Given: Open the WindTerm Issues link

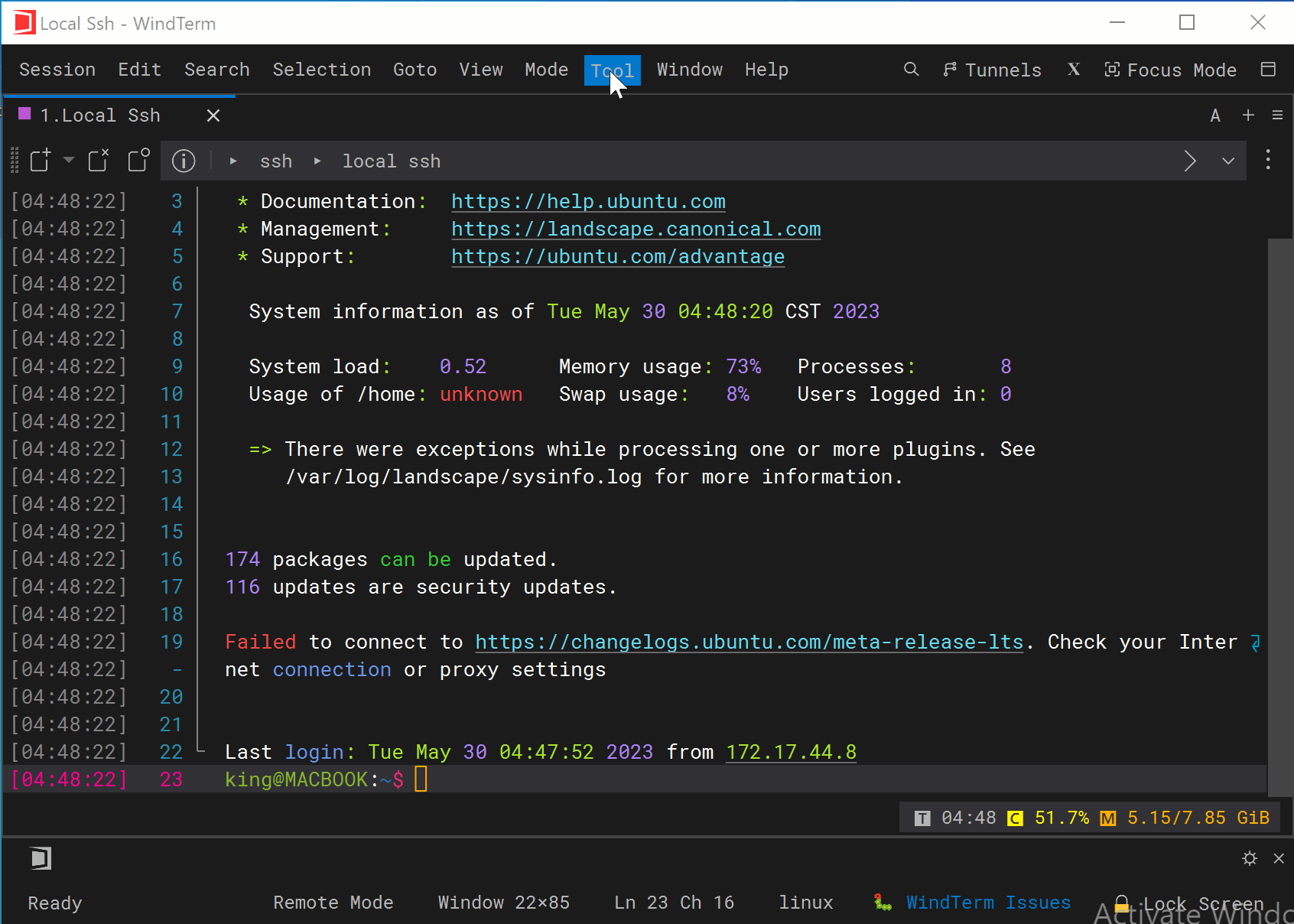Looking at the screenshot, I should [x=988, y=903].
